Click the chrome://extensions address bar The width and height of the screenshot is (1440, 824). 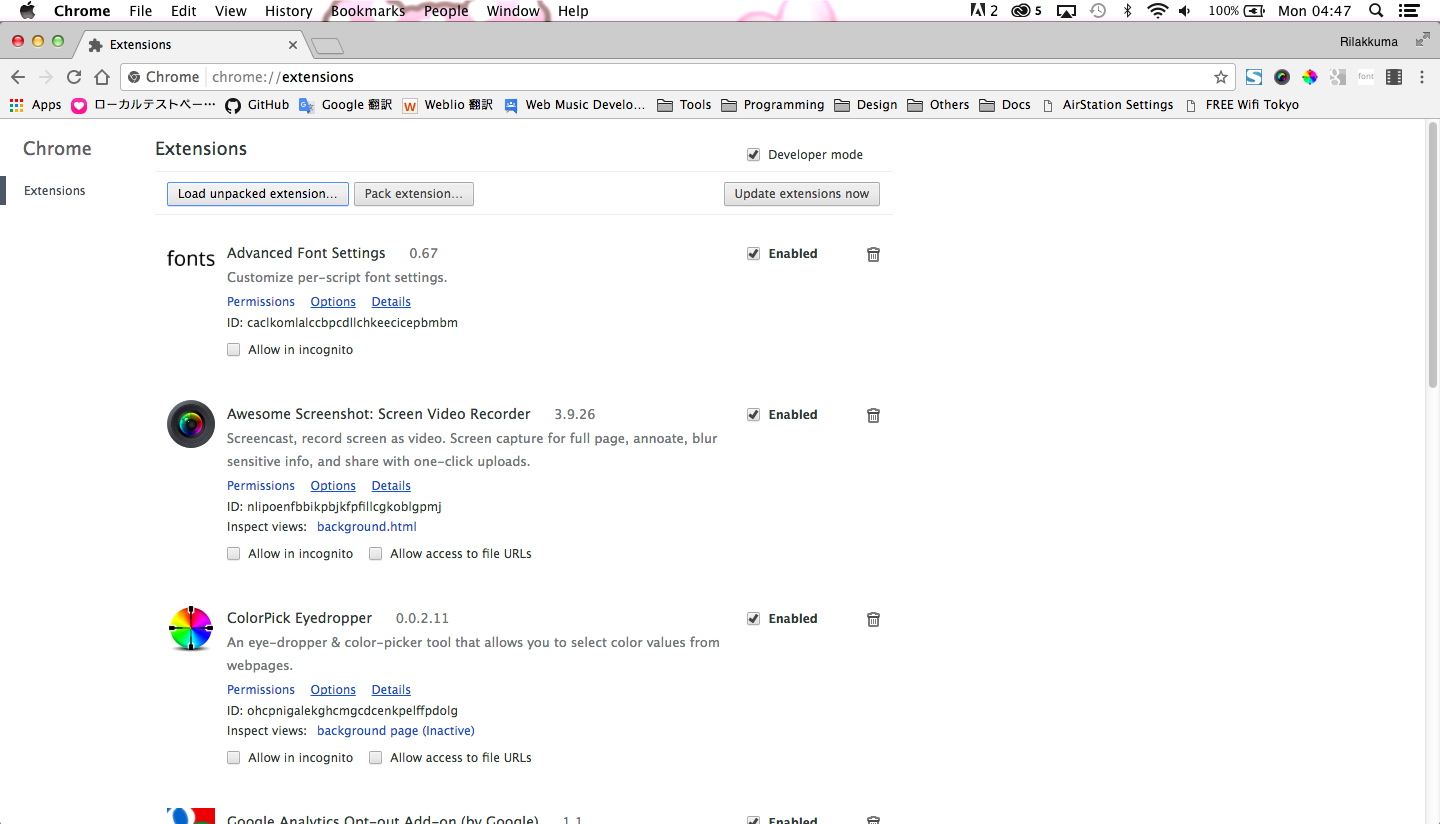676,77
